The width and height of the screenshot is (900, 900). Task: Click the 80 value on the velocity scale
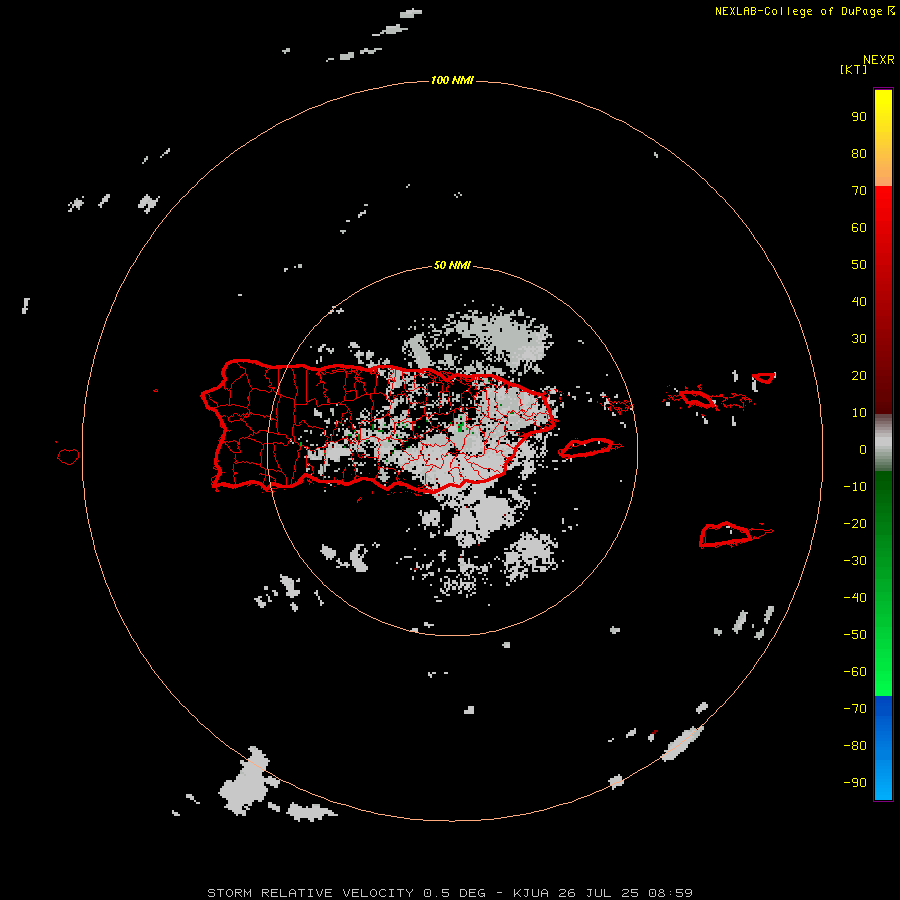(859, 154)
